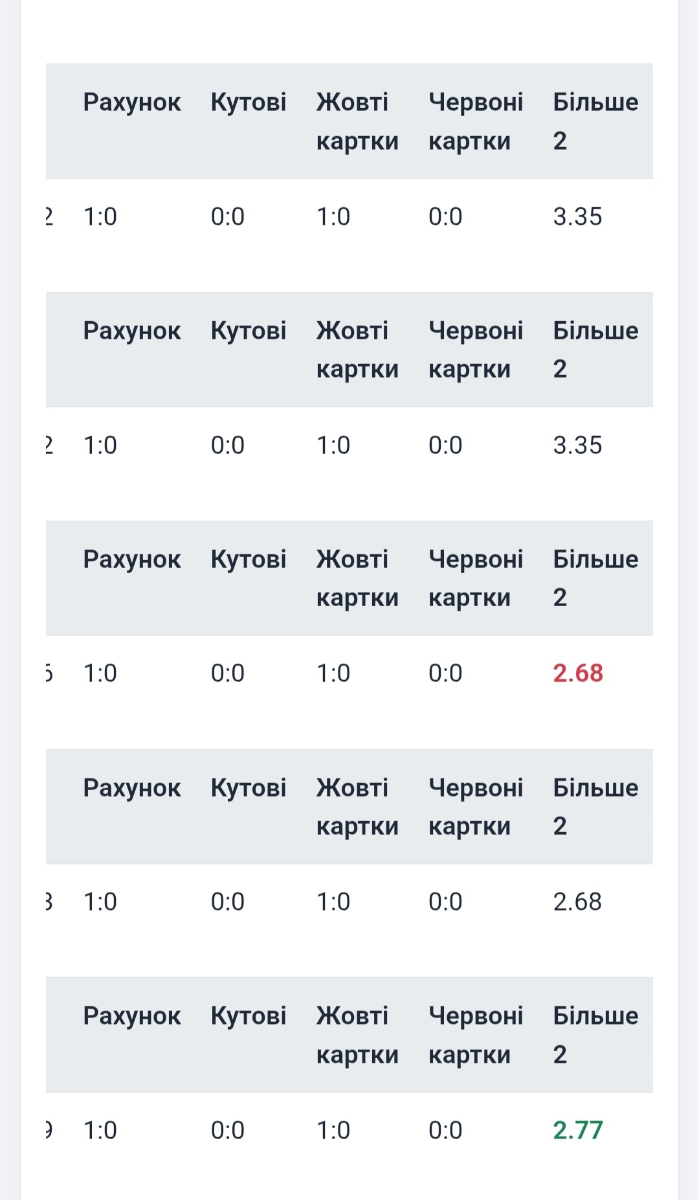Image resolution: width=699 pixels, height=1200 pixels.
Task: Select the green 2.77 odds value
Action: tap(578, 1130)
